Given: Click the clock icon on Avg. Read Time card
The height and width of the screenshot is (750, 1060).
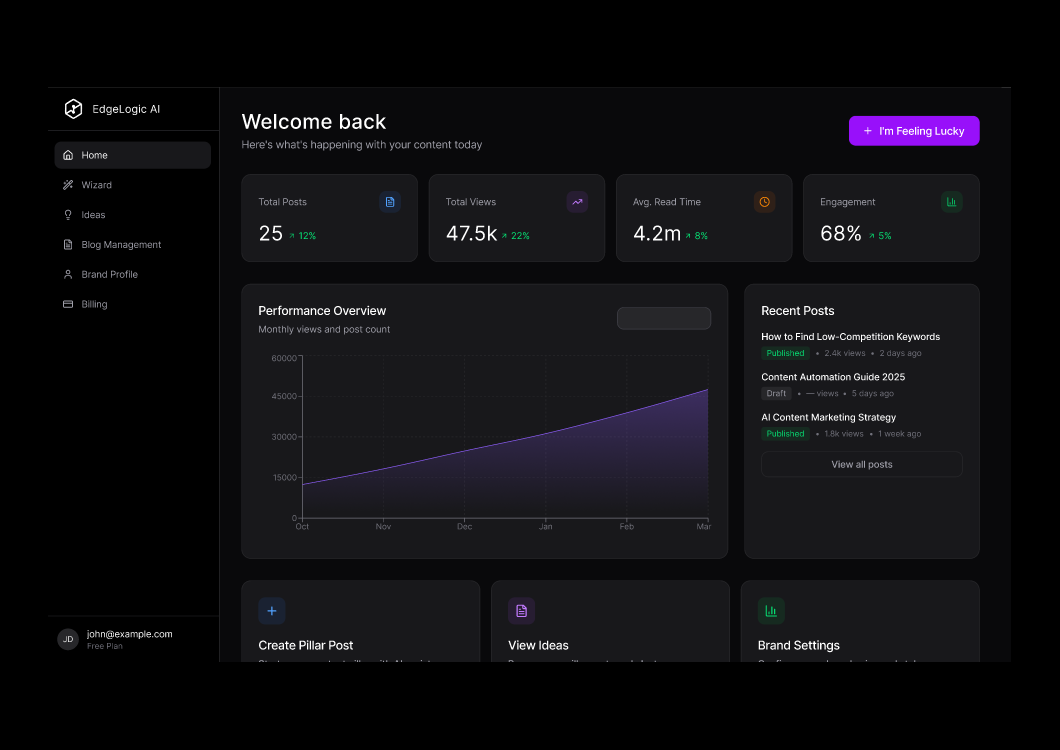Looking at the screenshot, I should click(764, 202).
